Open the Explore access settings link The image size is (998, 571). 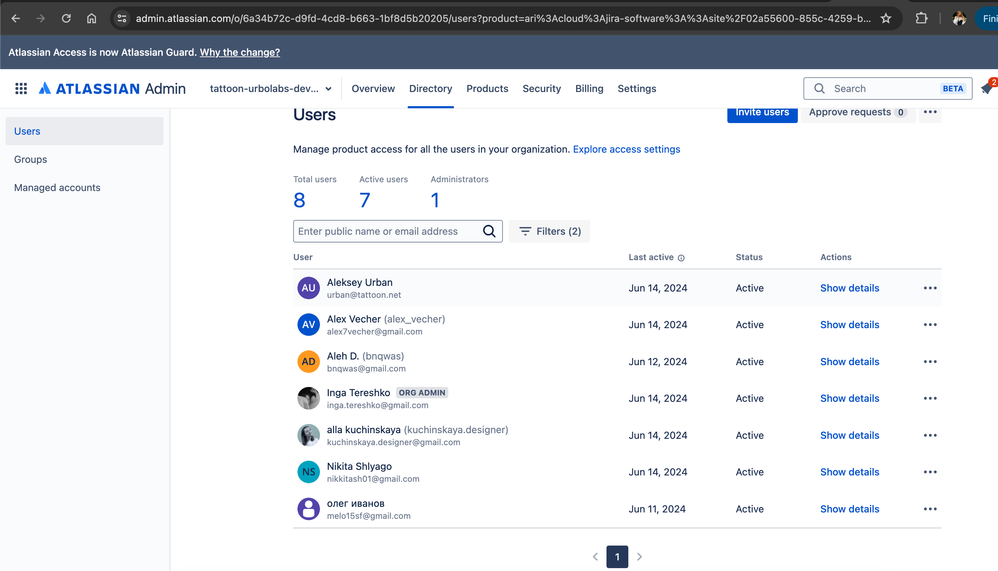pos(626,150)
